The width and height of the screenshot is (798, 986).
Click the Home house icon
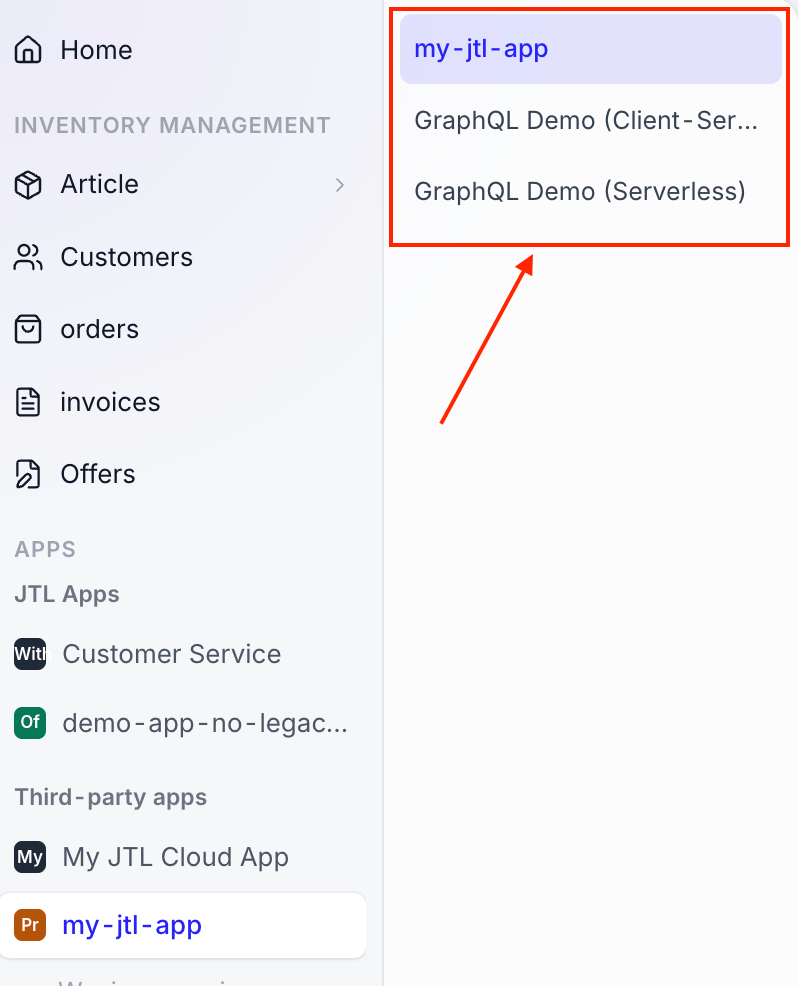pos(28,50)
